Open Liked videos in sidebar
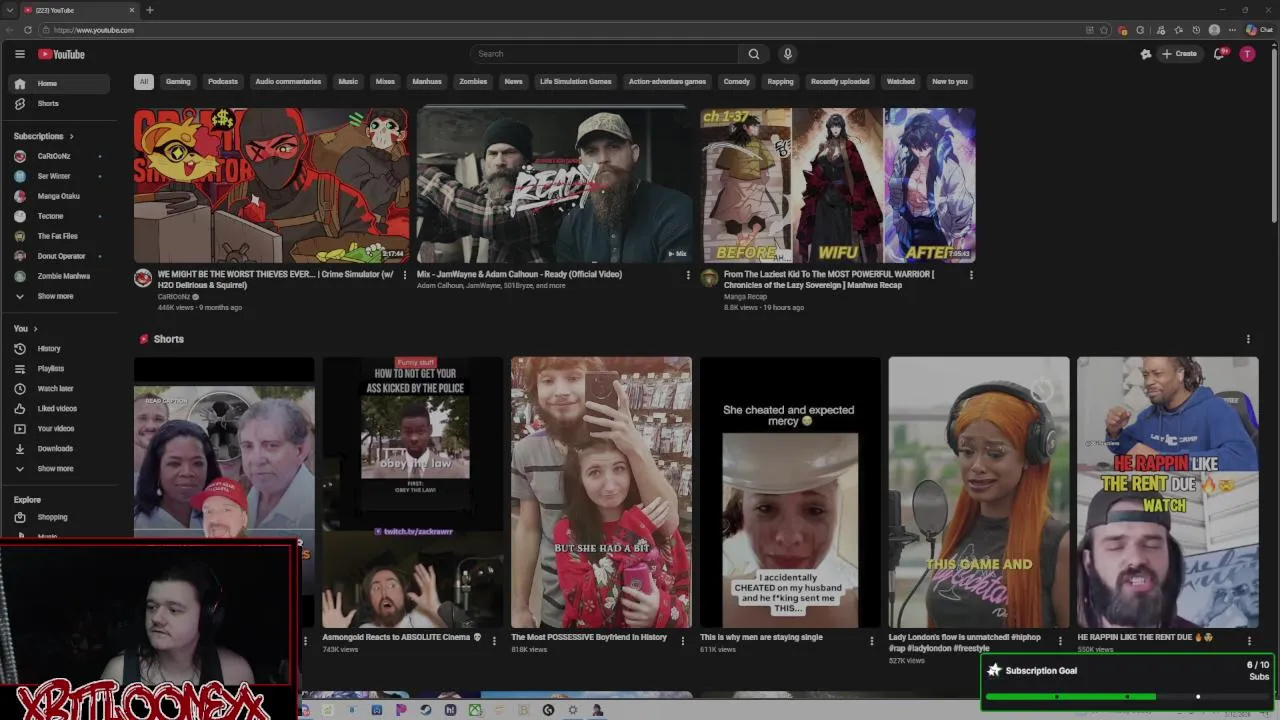 (x=60, y=409)
